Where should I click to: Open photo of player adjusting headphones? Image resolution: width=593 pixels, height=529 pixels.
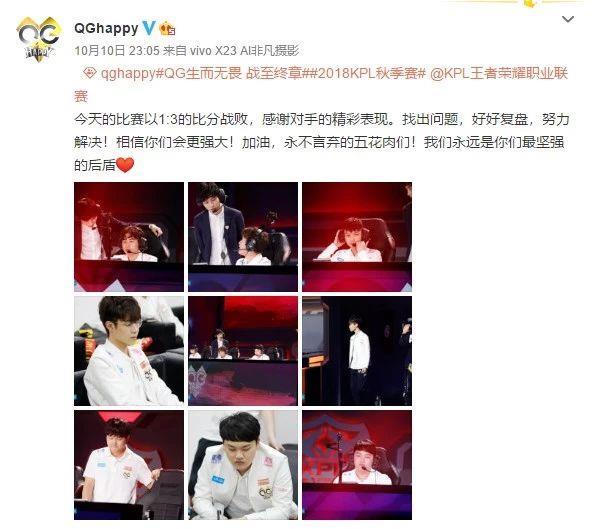tap(357, 237)
